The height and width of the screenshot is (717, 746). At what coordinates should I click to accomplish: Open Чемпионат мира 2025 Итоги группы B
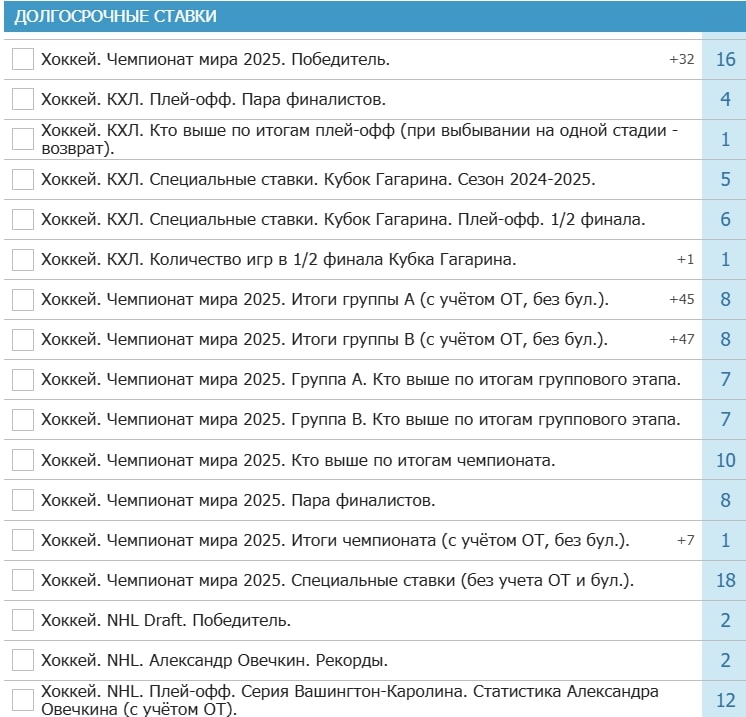point(324,339)
